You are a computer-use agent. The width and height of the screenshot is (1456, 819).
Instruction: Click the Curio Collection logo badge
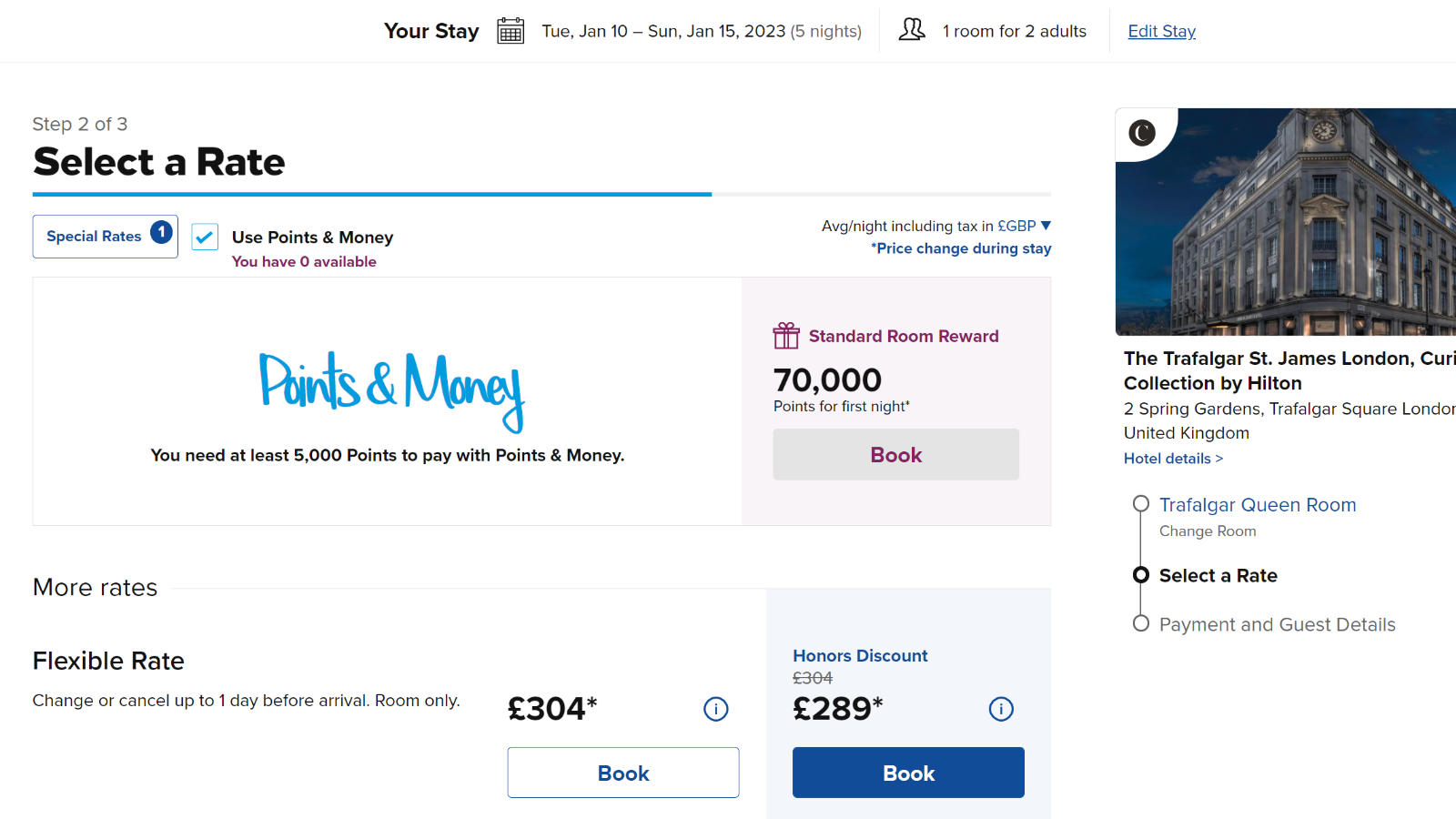pyautogui.click(x=1142, y=133)
